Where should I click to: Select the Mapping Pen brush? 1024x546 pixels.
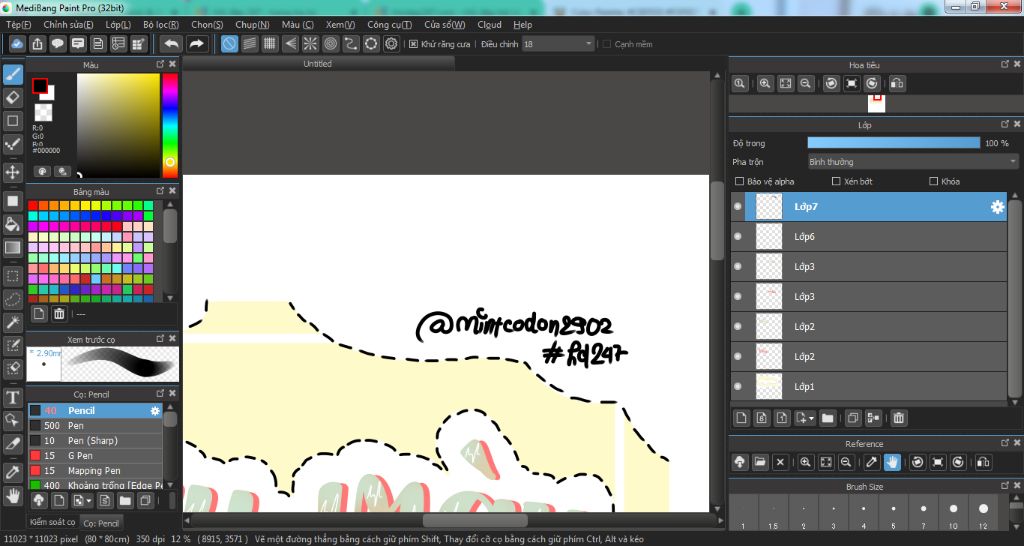[x=95, y=471]
